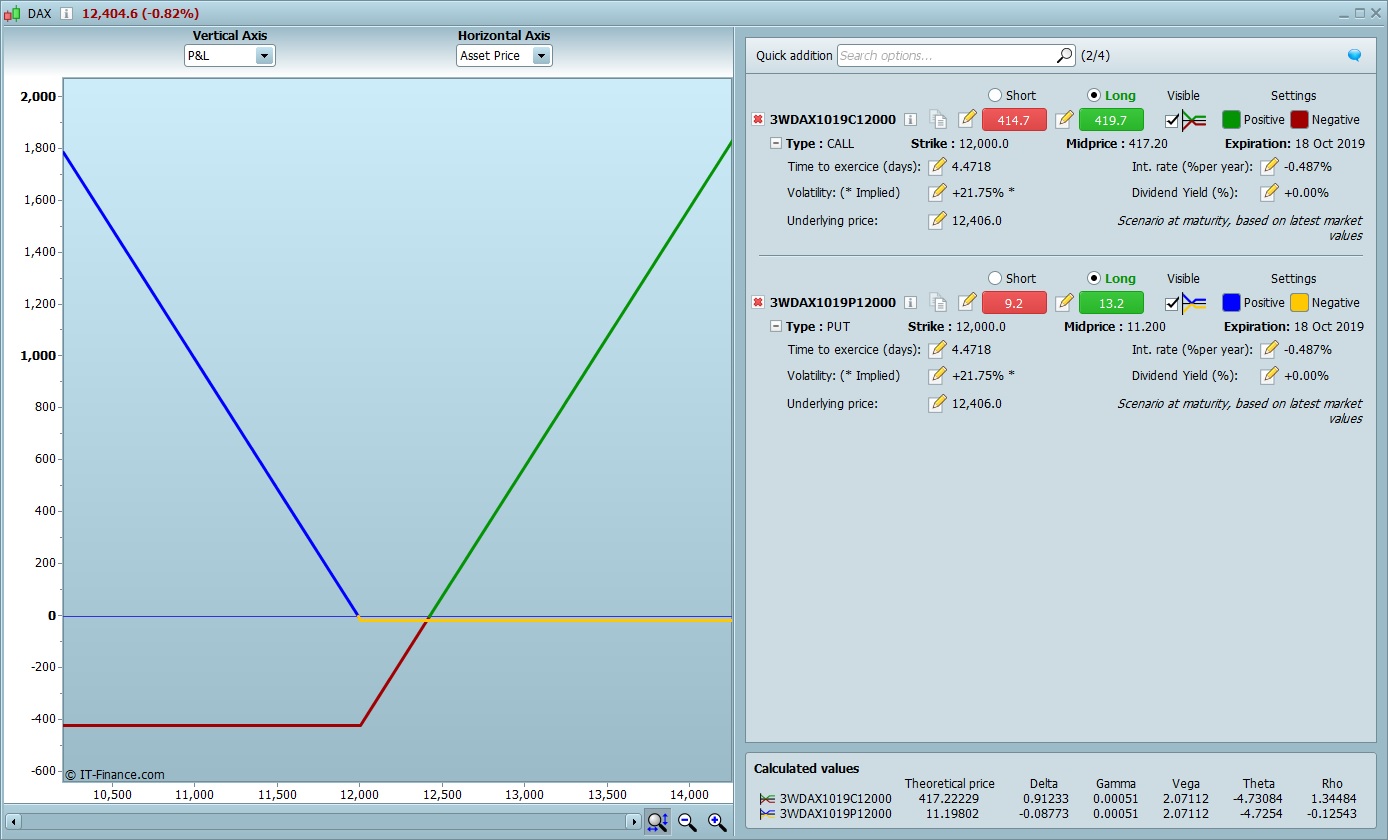
Task: Uncheck Visible for the CALL option
Action: point(1172,120)
